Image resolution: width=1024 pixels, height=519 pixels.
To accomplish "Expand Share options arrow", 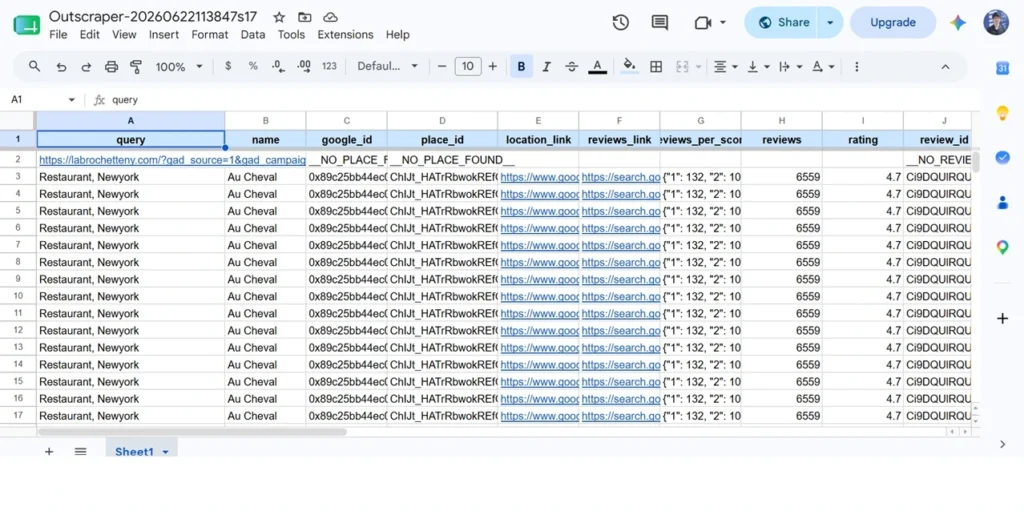I will click(830, 22).
